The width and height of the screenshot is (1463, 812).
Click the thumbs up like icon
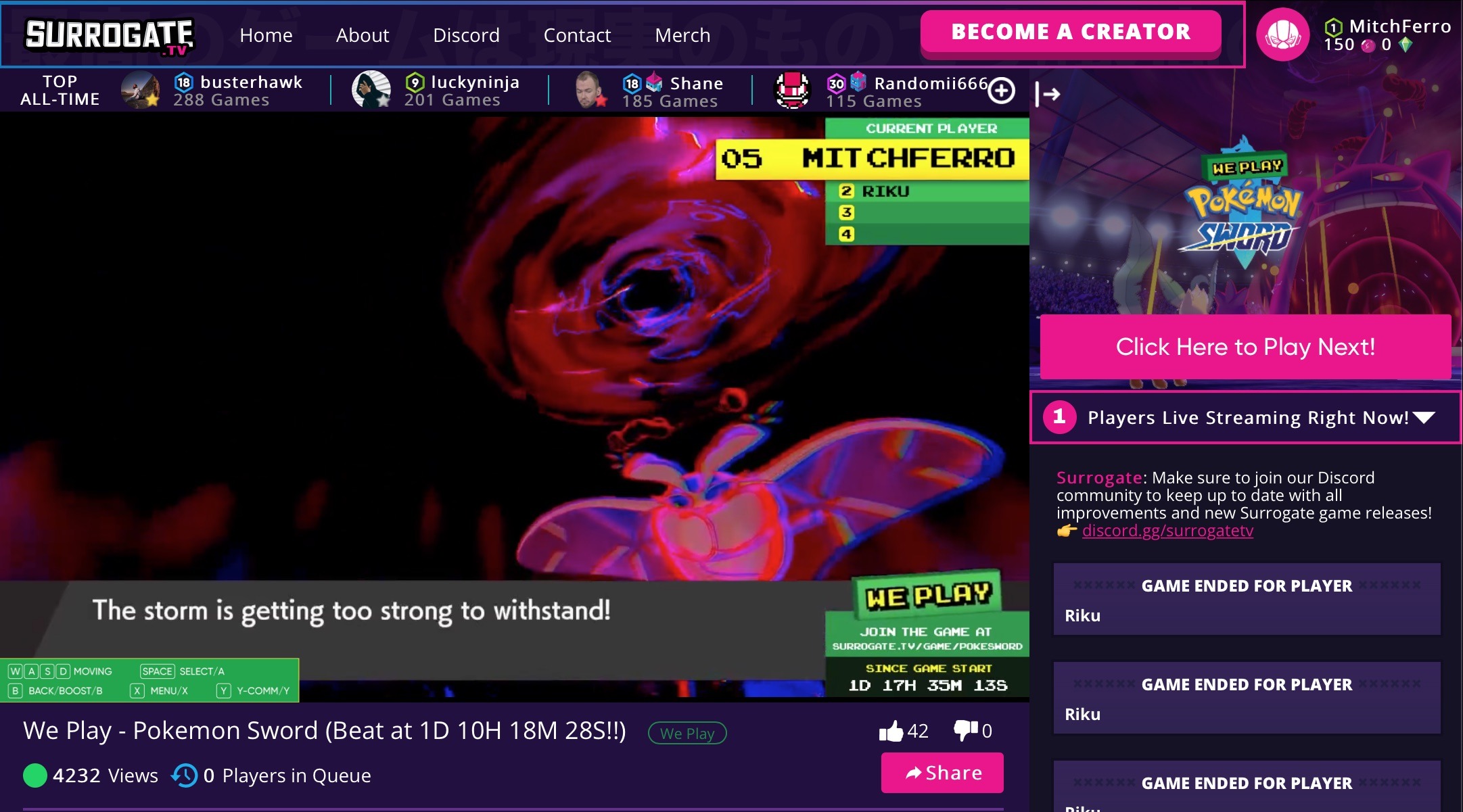pos(891,731)
